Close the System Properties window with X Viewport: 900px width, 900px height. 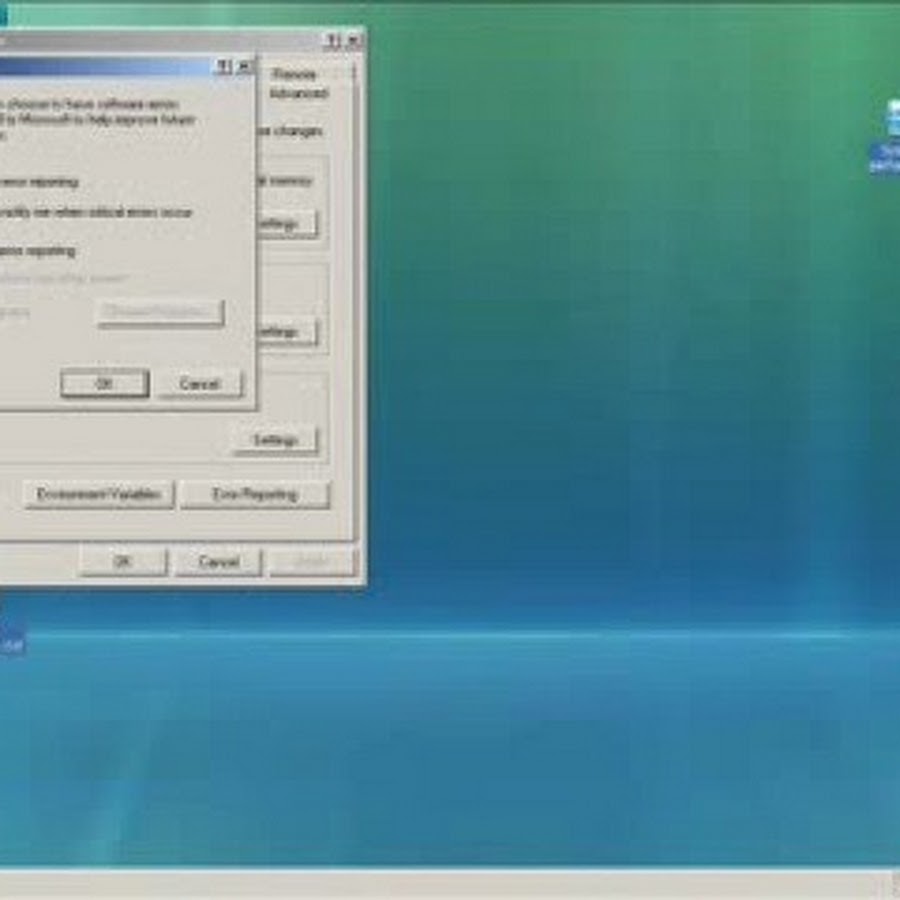353,41
